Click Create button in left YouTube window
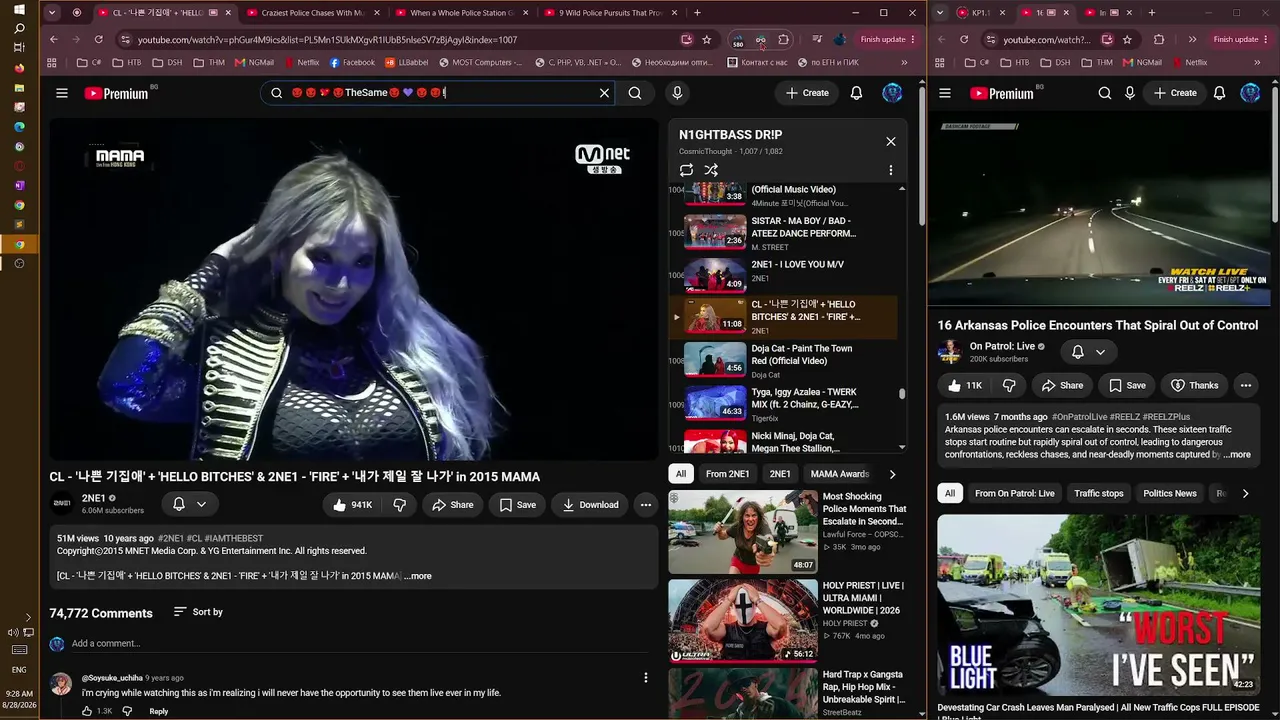This screenshot has width=1280, height=720. click(807, 93)
